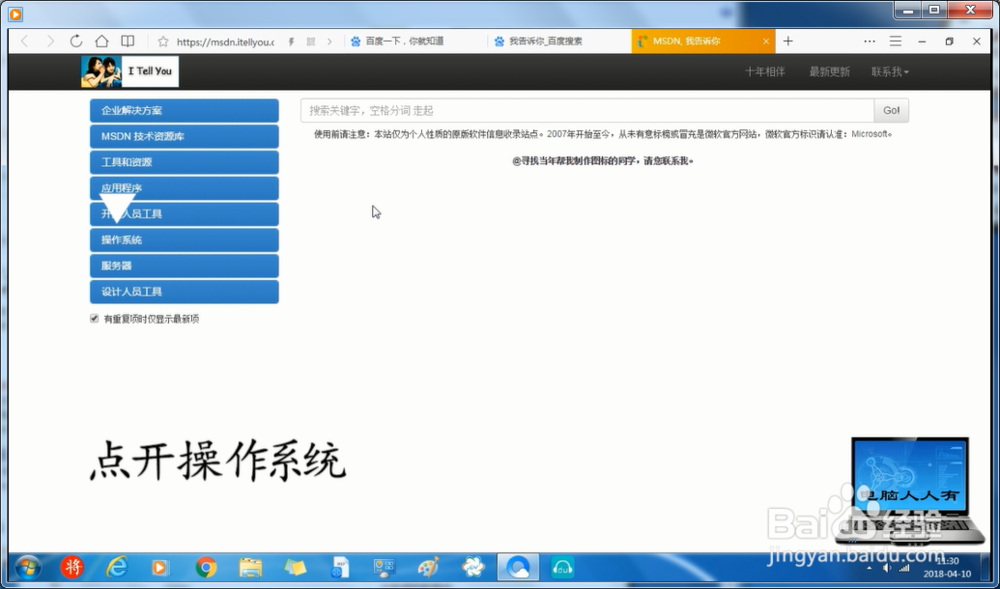1000x589 pixels.
Task: Open Sticky Notes taskbar icon
Action: [x=295, y=567]
